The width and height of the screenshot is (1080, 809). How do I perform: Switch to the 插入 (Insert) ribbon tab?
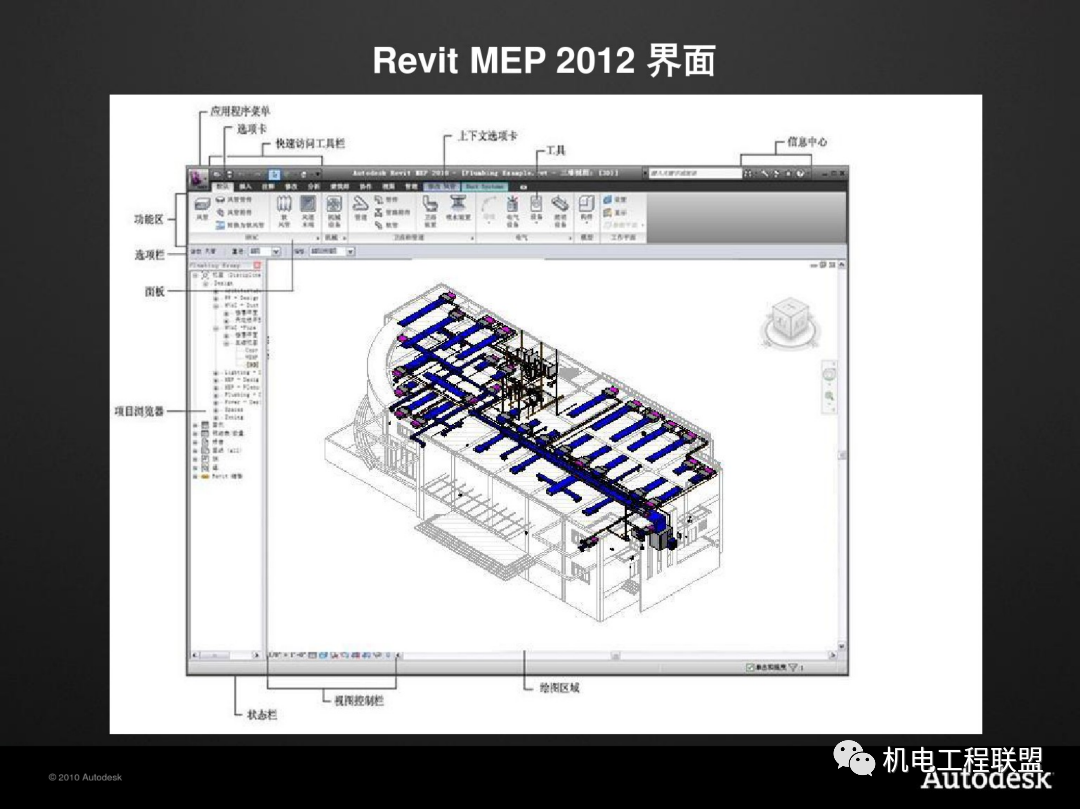[x=245, y=187]
